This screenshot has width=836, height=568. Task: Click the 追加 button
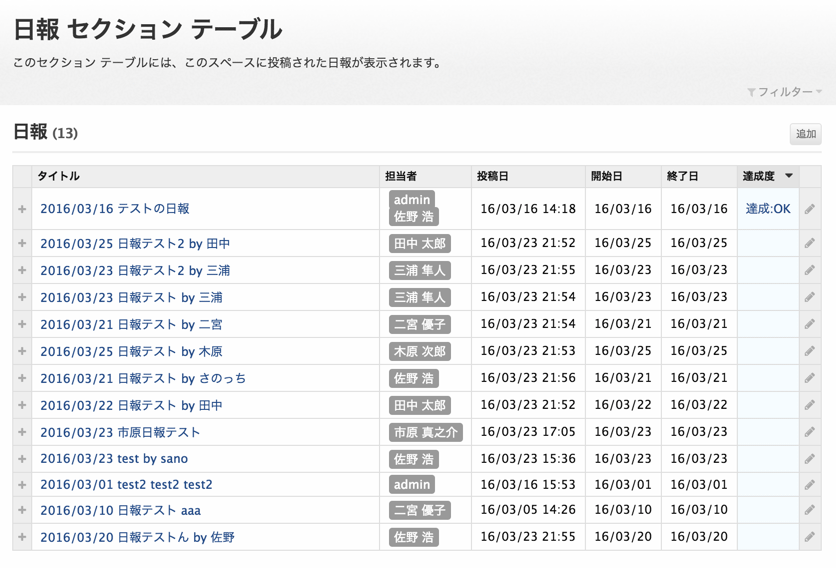click(805, 134)
